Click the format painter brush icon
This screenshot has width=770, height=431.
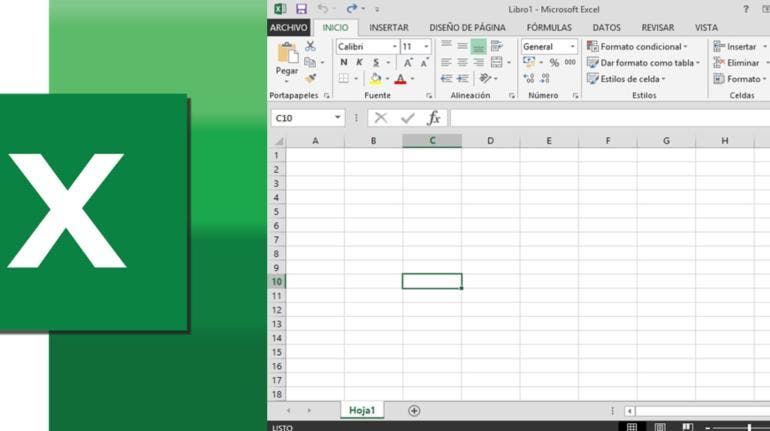(310, 78)
